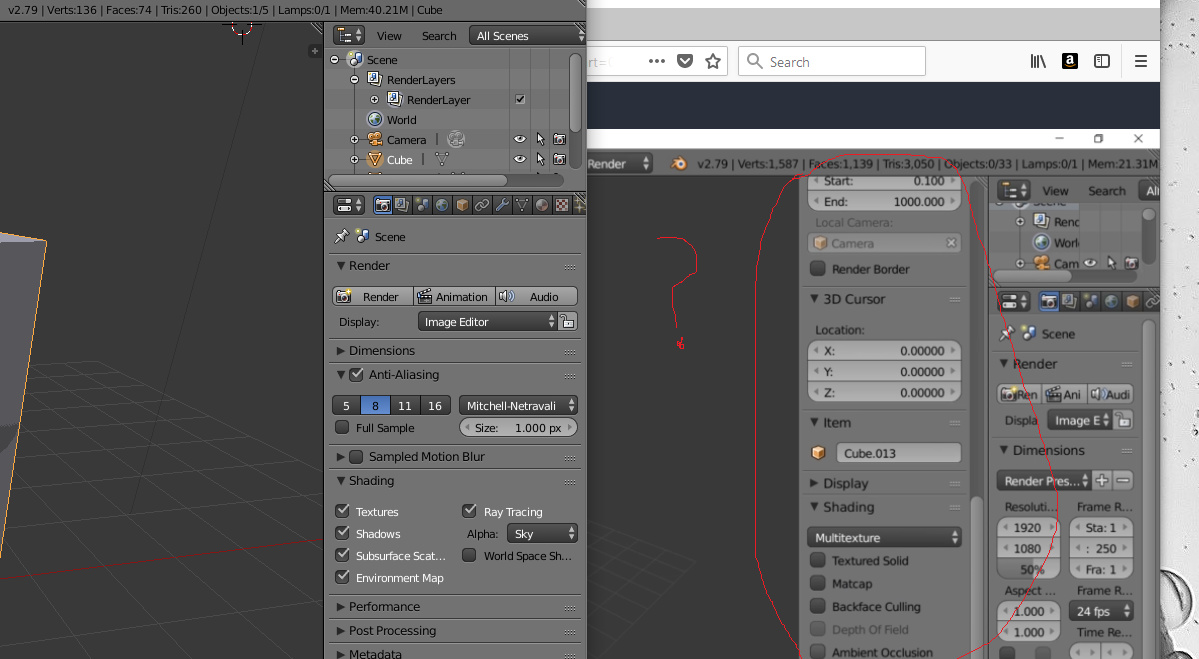Open the Texture checker icon properties
The height and width of the screenshot is (659, 1199).
[563, 204]
